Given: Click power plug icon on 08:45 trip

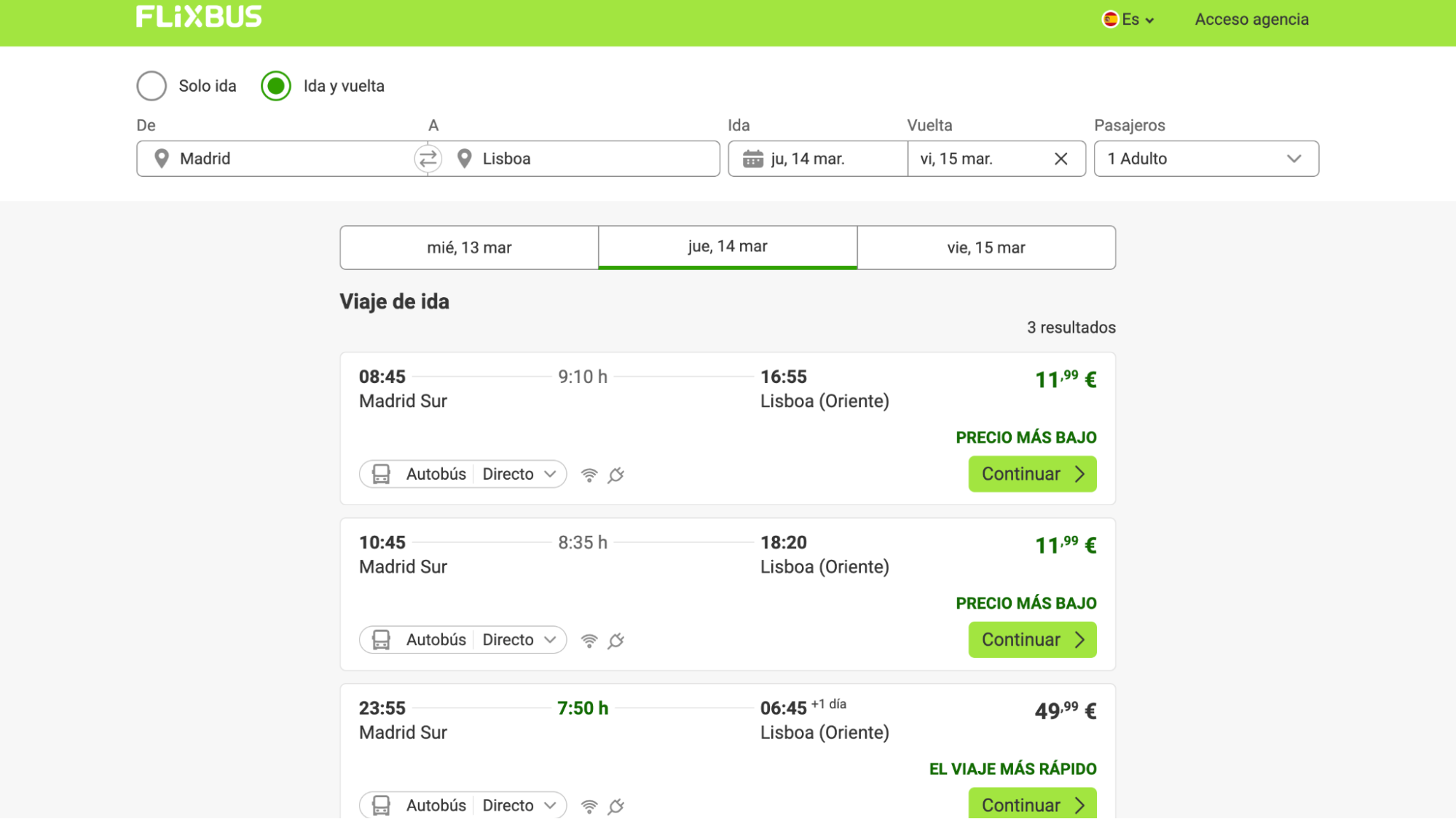Looking at the screenshot, I should [x=616, y=475].
